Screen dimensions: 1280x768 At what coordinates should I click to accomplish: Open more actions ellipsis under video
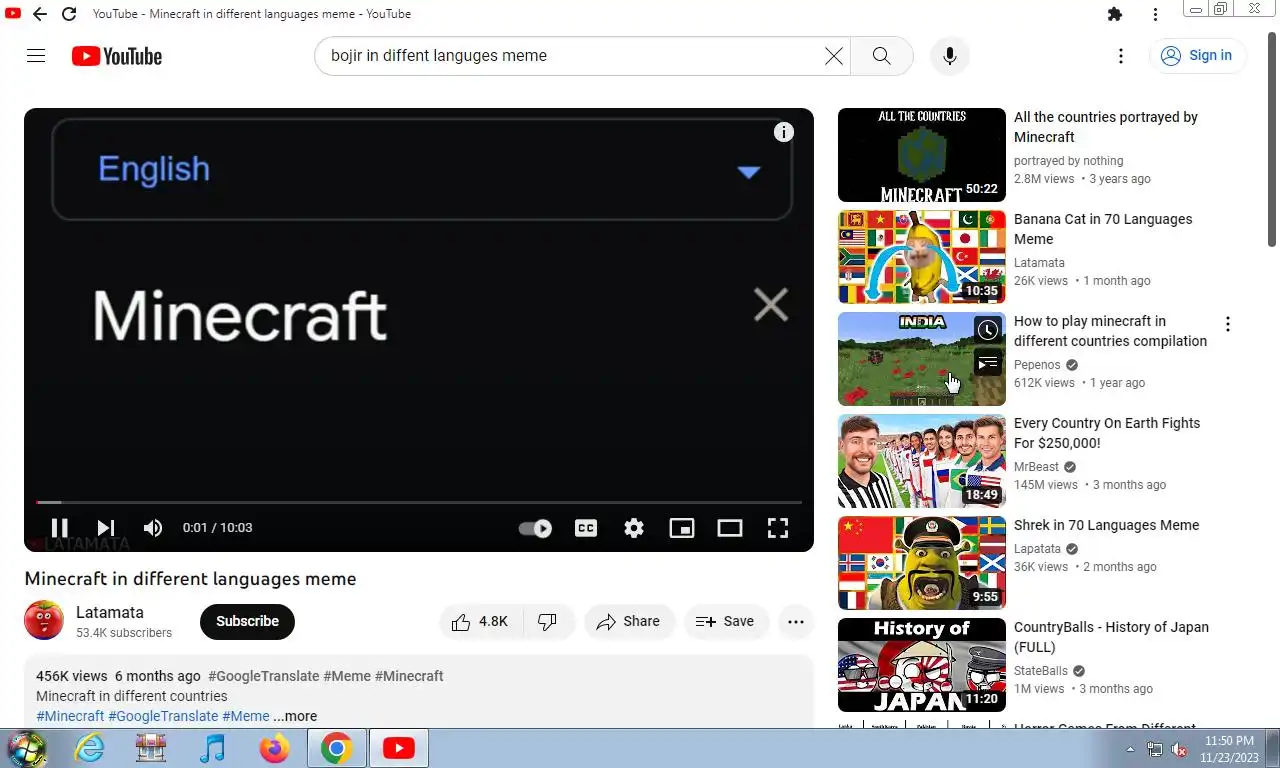pos(796,621)
